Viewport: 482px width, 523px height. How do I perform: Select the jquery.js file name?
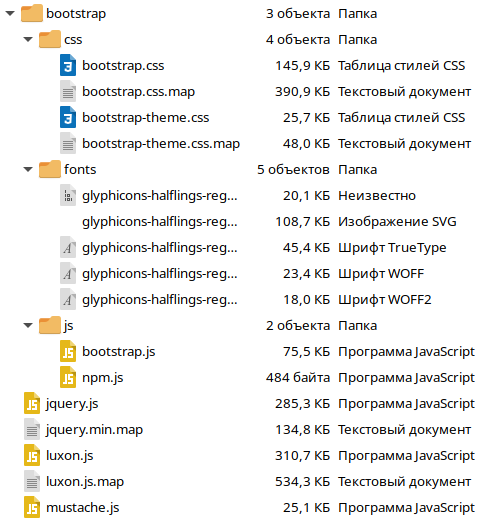pos(72,404)
